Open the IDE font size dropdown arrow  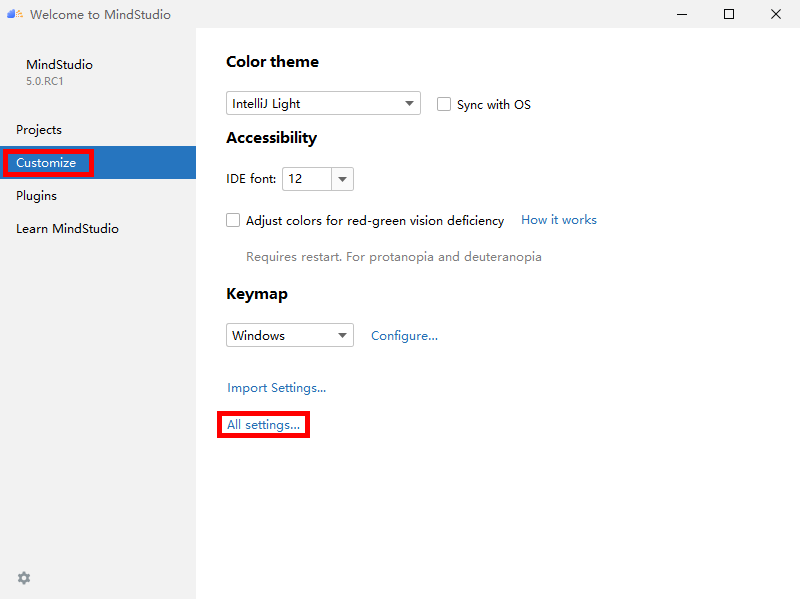[342, 179]
